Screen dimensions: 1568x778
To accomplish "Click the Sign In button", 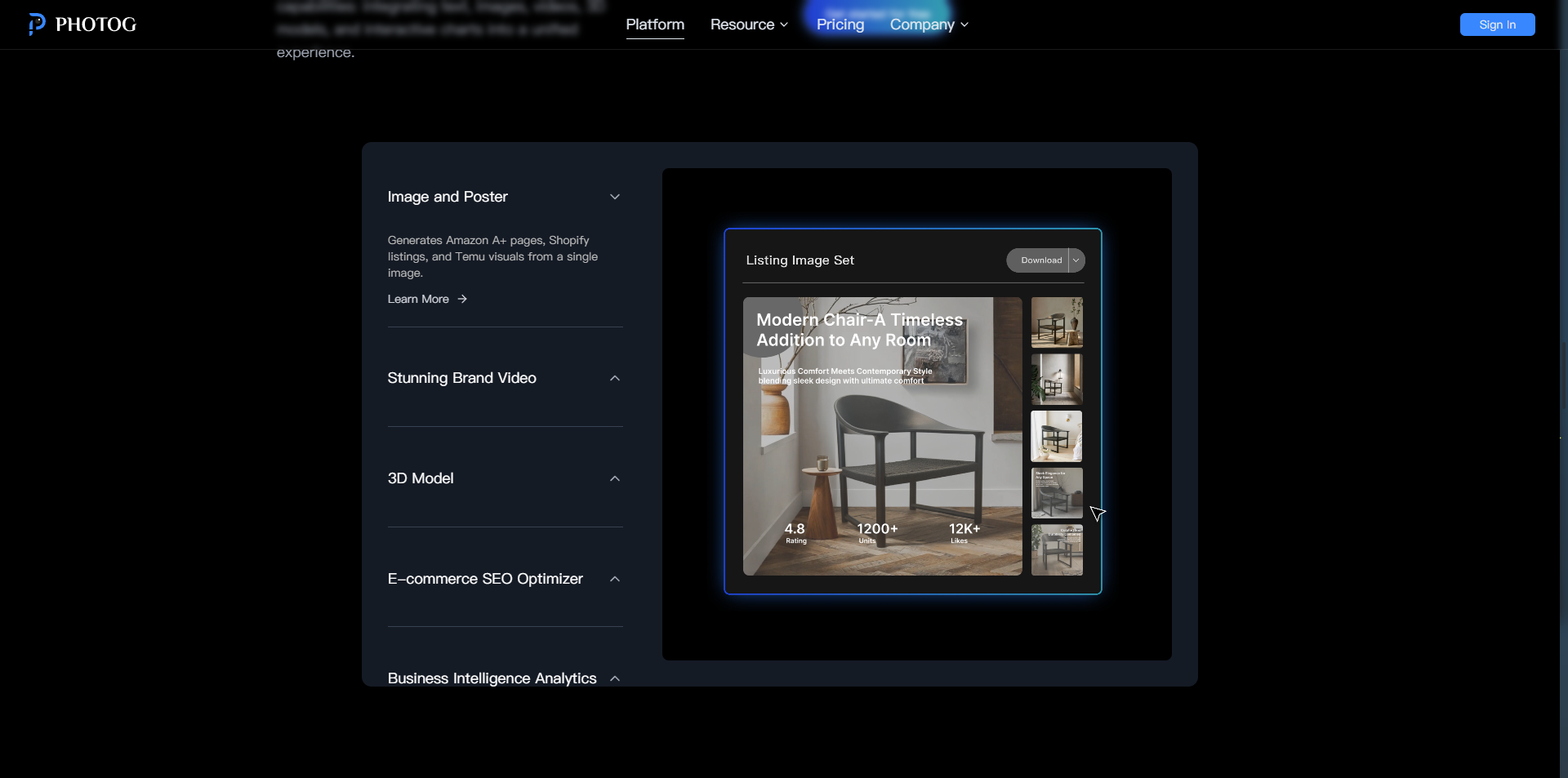I will pyautogui.click(x=1497, y=24).
